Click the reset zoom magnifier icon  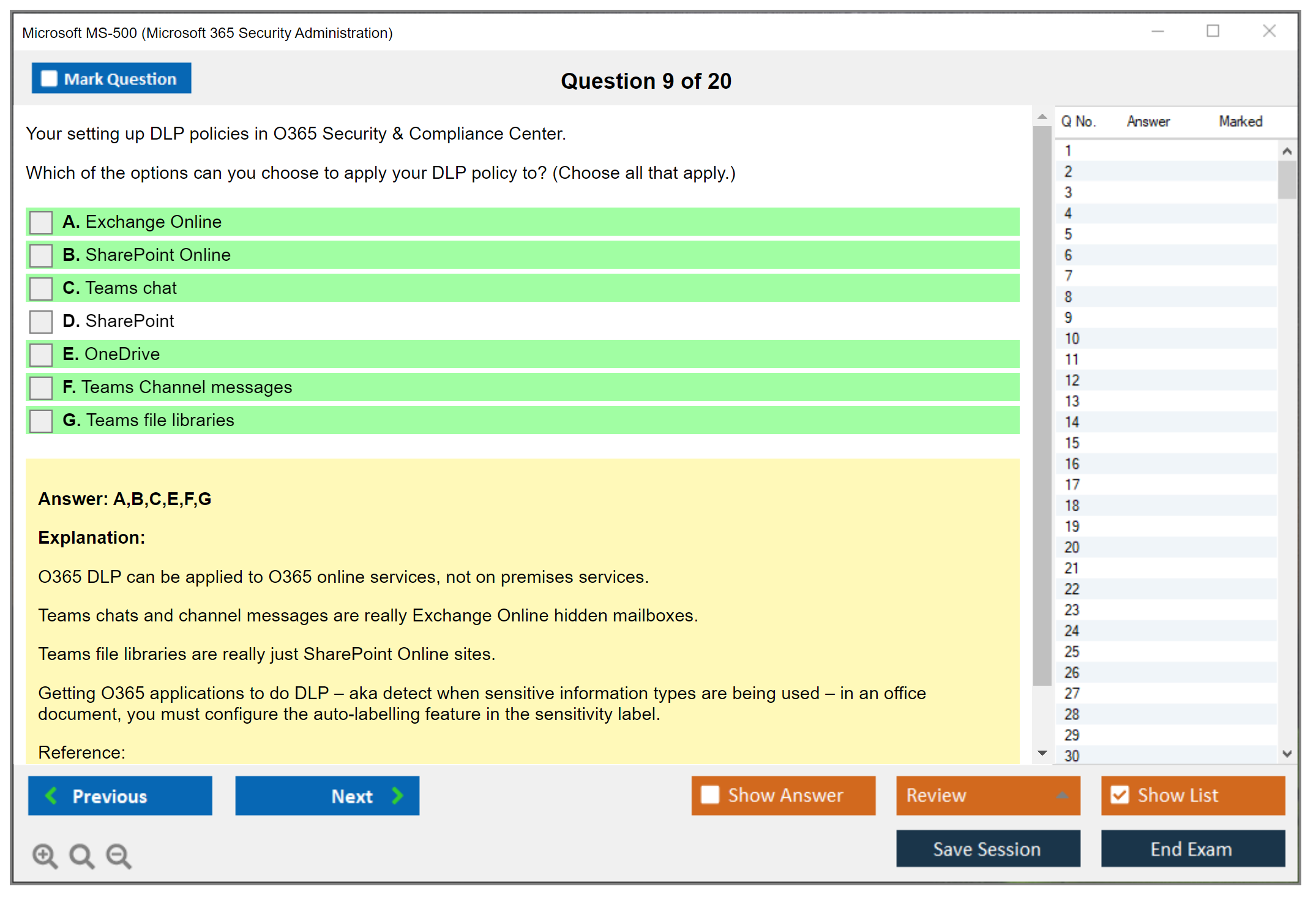[x=81, y=855]
